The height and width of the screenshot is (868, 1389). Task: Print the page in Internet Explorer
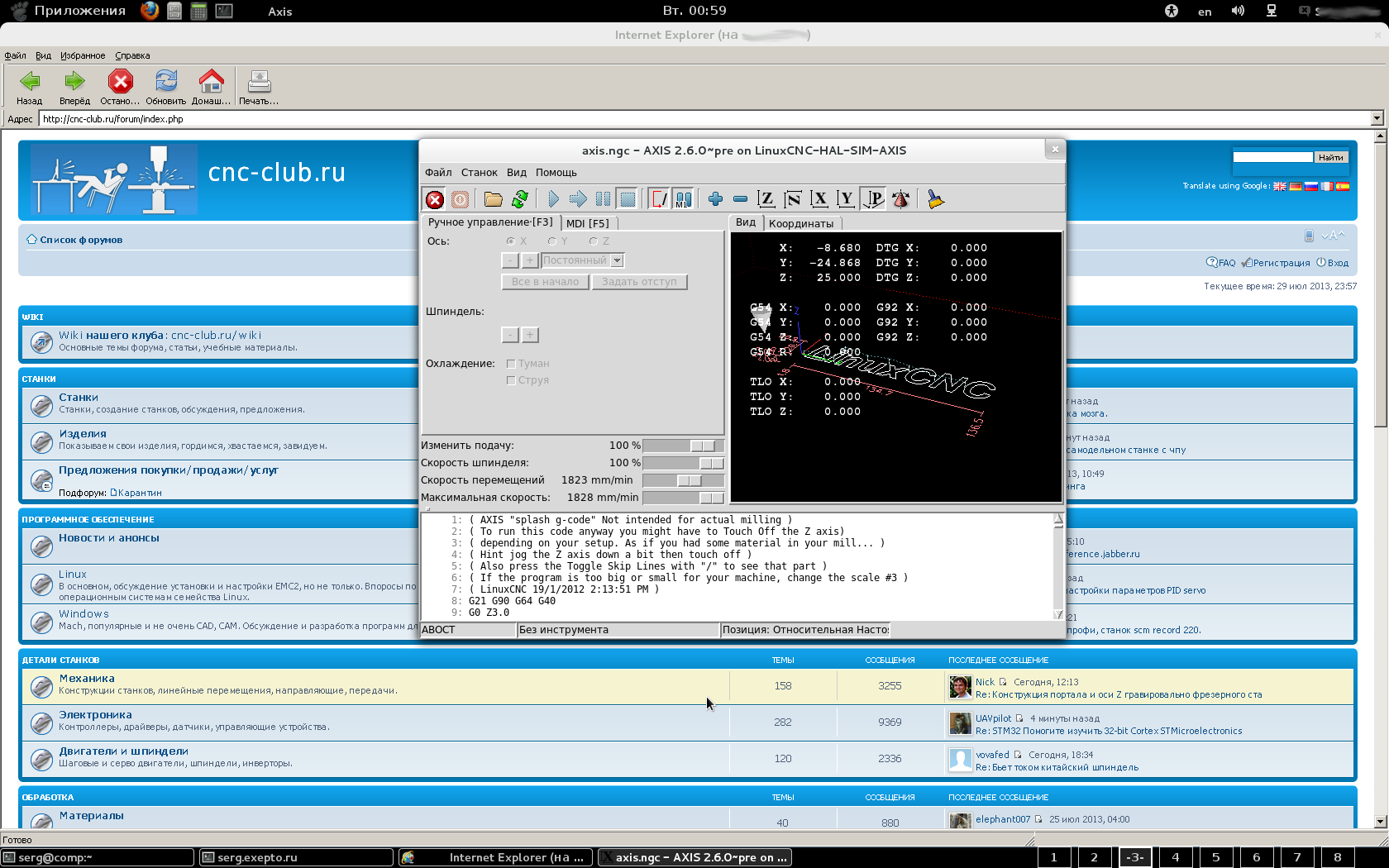pyautogui.click(x=259, y=88)
